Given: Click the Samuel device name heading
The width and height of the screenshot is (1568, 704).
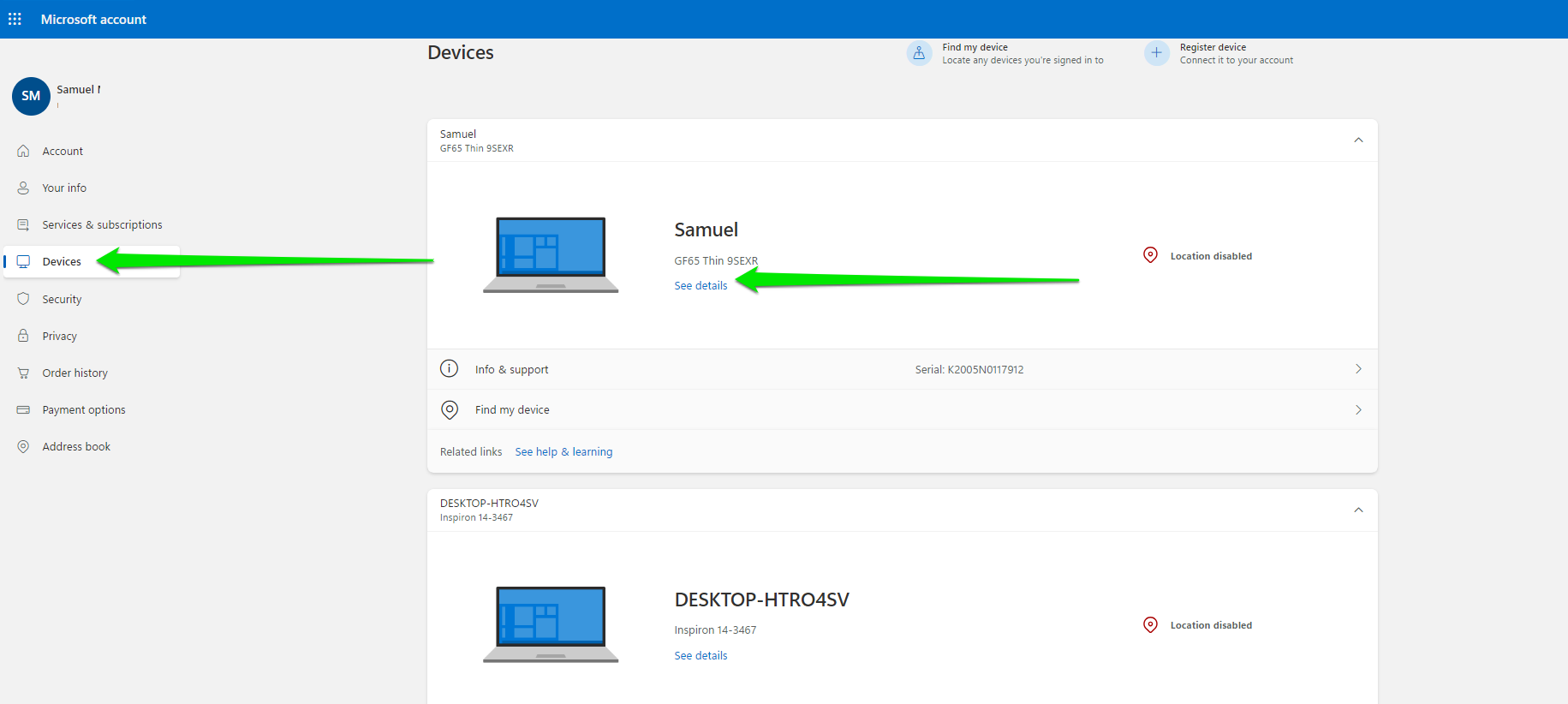Looking at the screenshot, I should [706, 230].
